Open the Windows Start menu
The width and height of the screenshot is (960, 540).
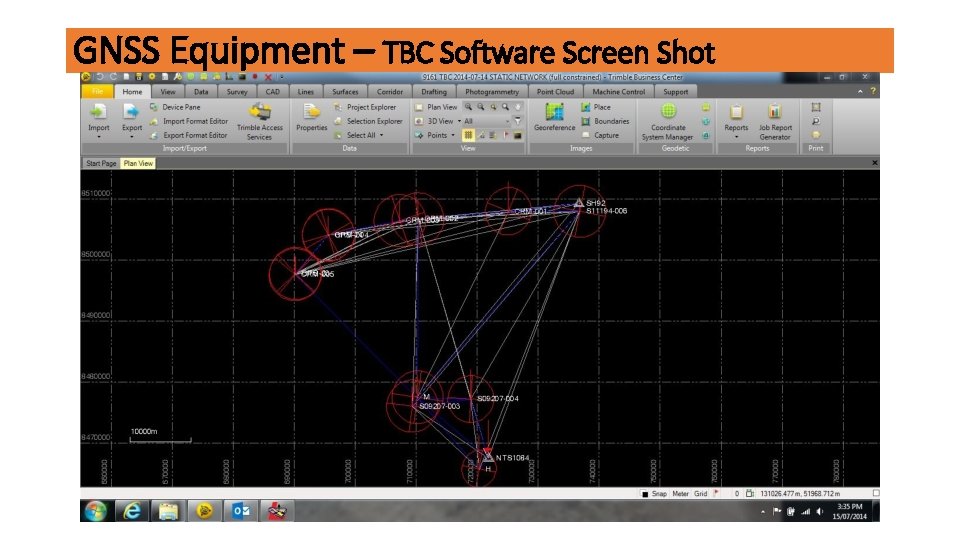[96, 511]
